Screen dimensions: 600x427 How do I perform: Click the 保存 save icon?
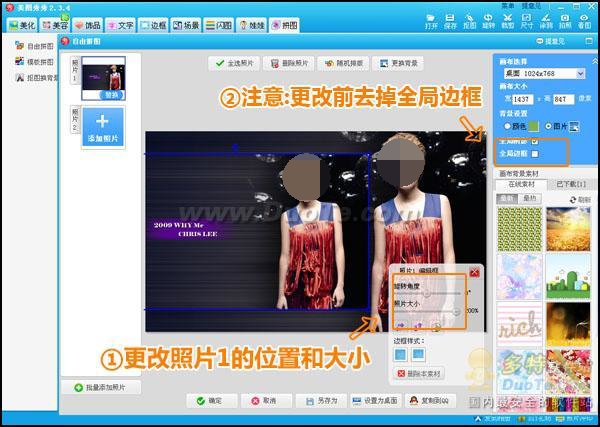[x=450, y=22]
